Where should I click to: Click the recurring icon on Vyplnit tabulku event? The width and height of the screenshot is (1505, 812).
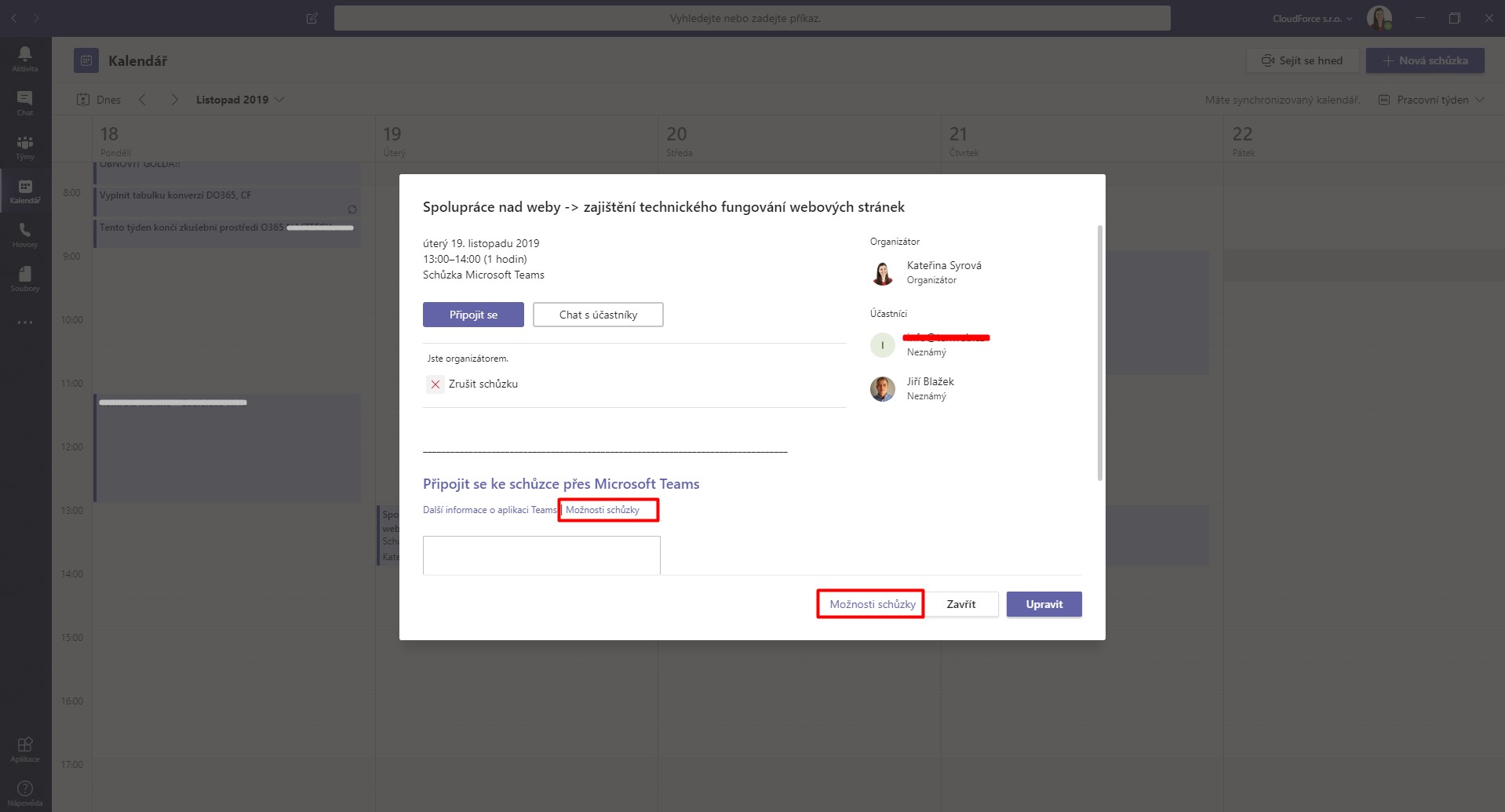[352, 209]
